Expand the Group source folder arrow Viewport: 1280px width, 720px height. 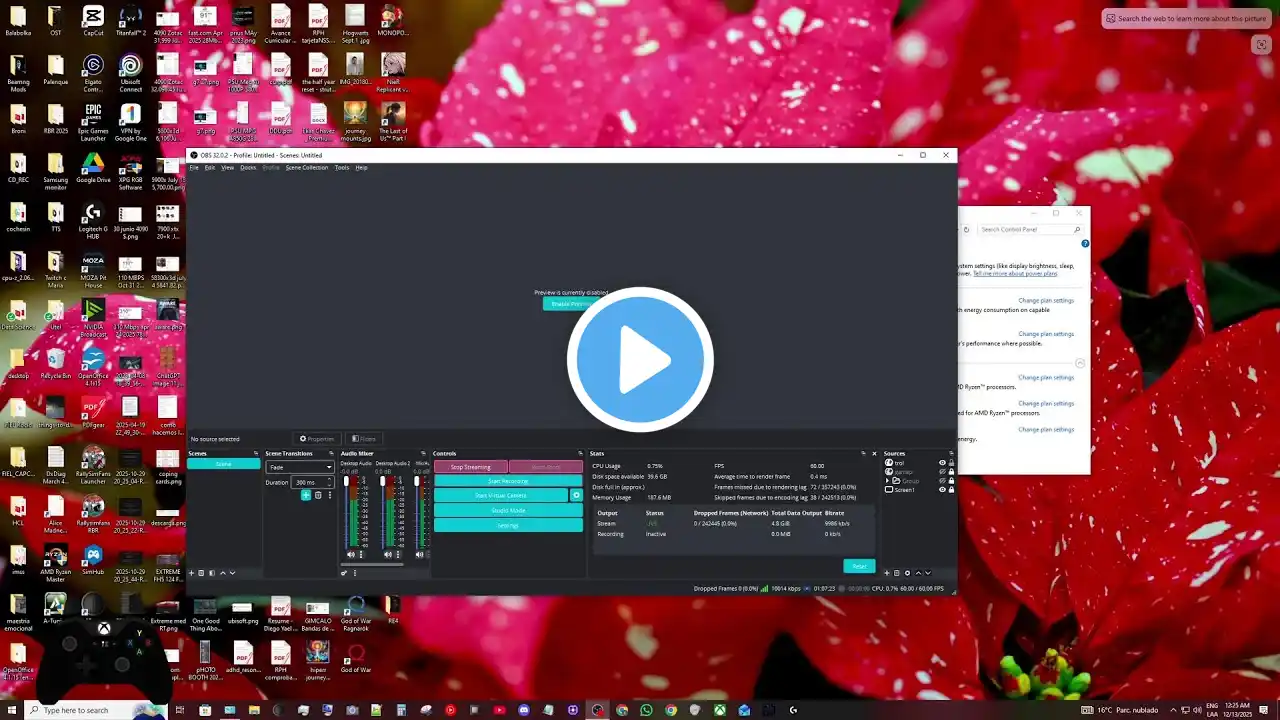point(888,481)
